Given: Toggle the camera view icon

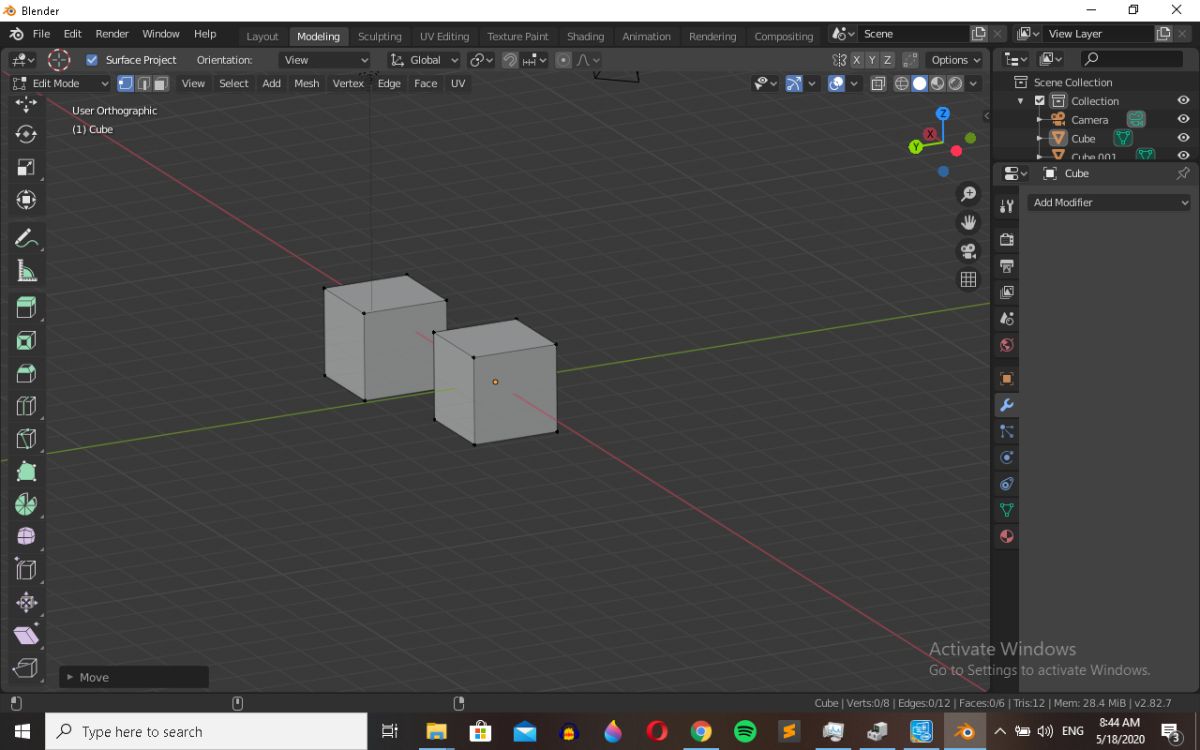Looking at the screenshot, I should pos(968,251).
